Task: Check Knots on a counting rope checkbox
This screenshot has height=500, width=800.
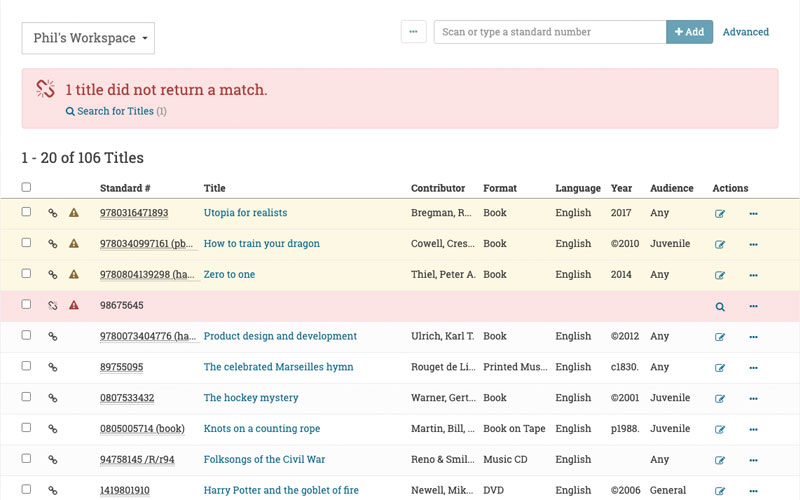Action: point(26,428)
